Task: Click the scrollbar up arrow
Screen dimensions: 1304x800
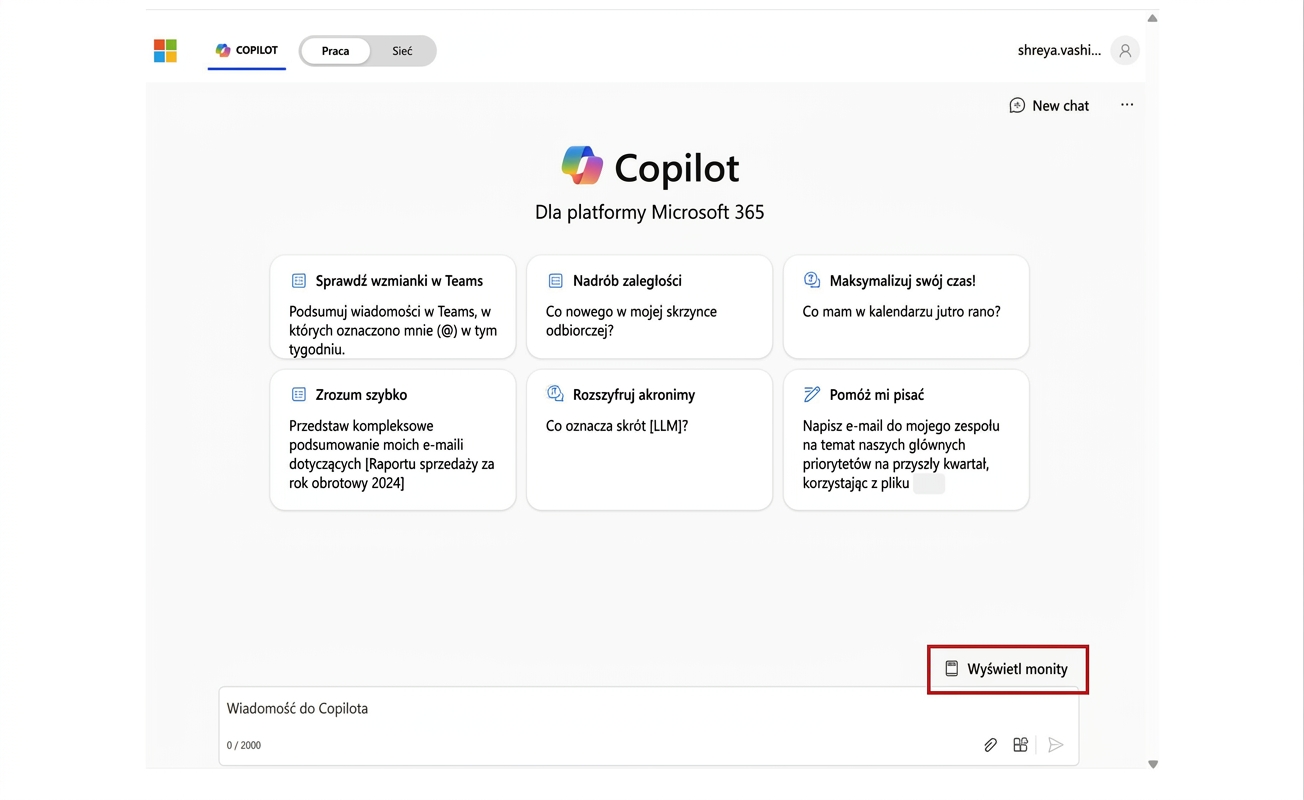Action: [1152, 18]
